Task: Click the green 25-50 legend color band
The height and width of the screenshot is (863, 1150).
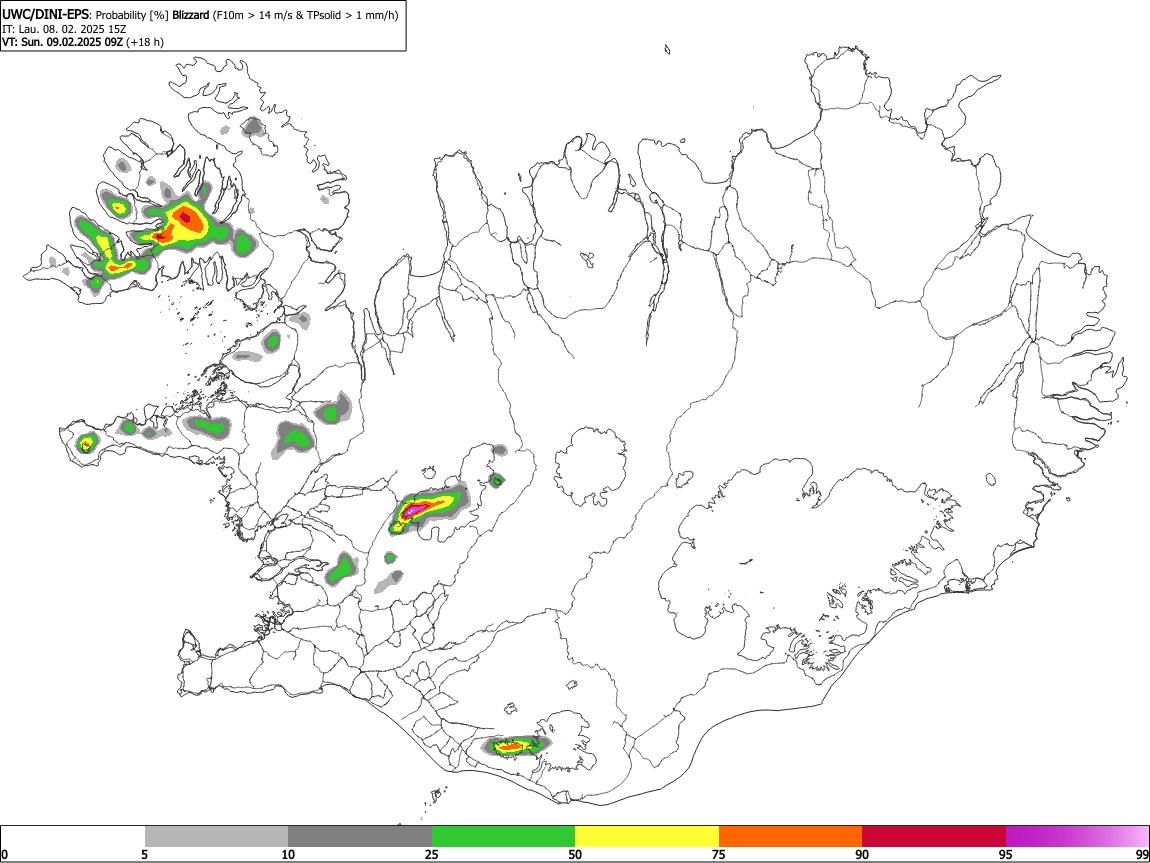Action: tap(503, 836)
